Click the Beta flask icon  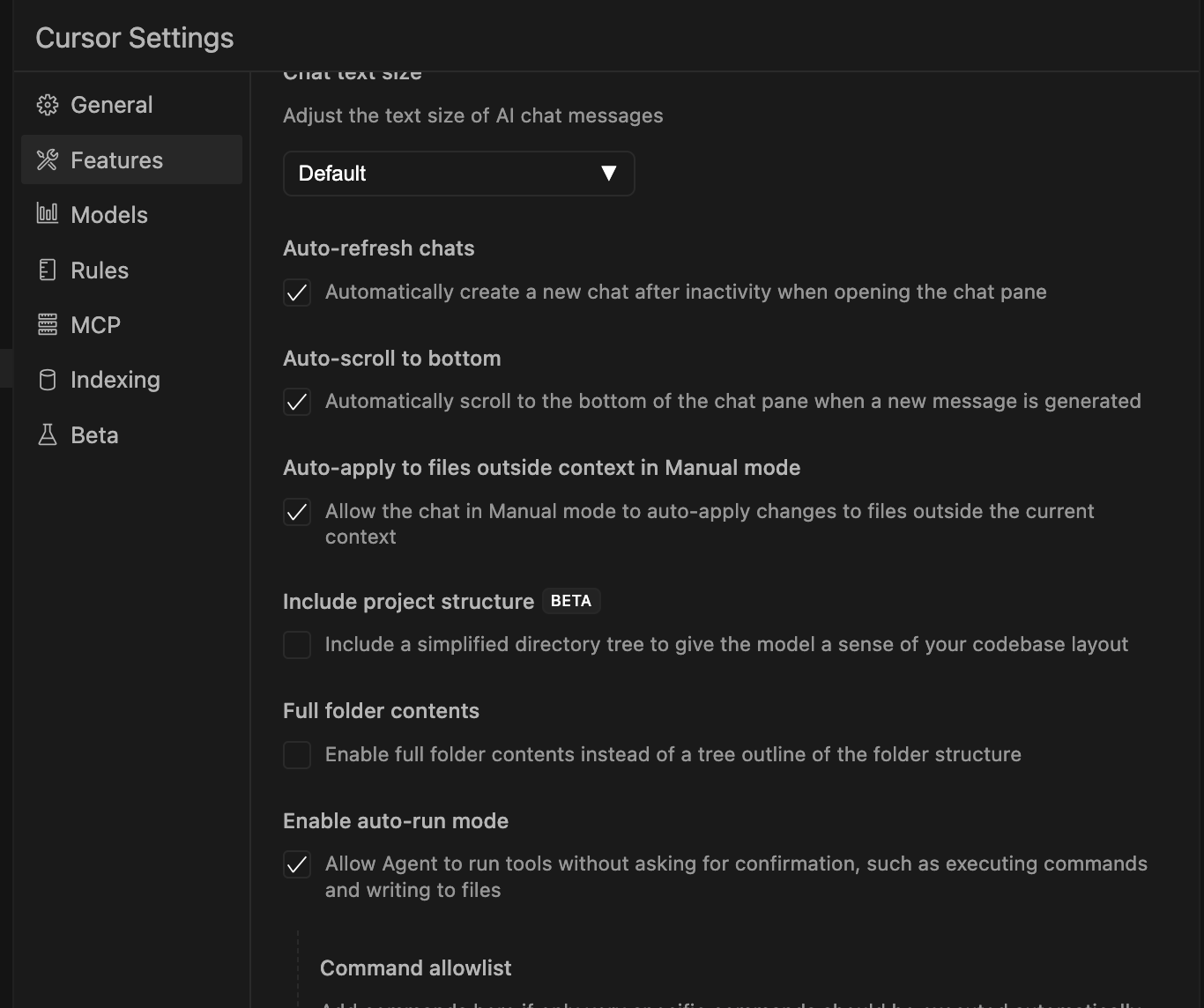pos(48,434)
